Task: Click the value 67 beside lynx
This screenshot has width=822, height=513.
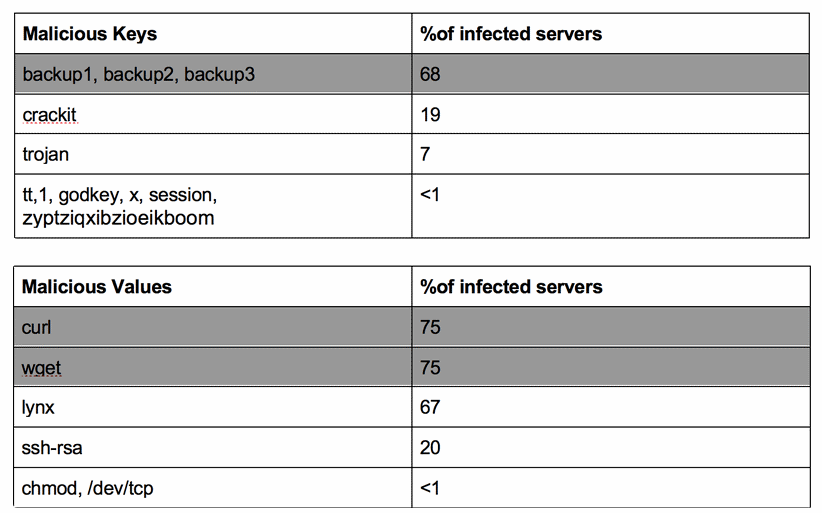Action: click(430, 408)
